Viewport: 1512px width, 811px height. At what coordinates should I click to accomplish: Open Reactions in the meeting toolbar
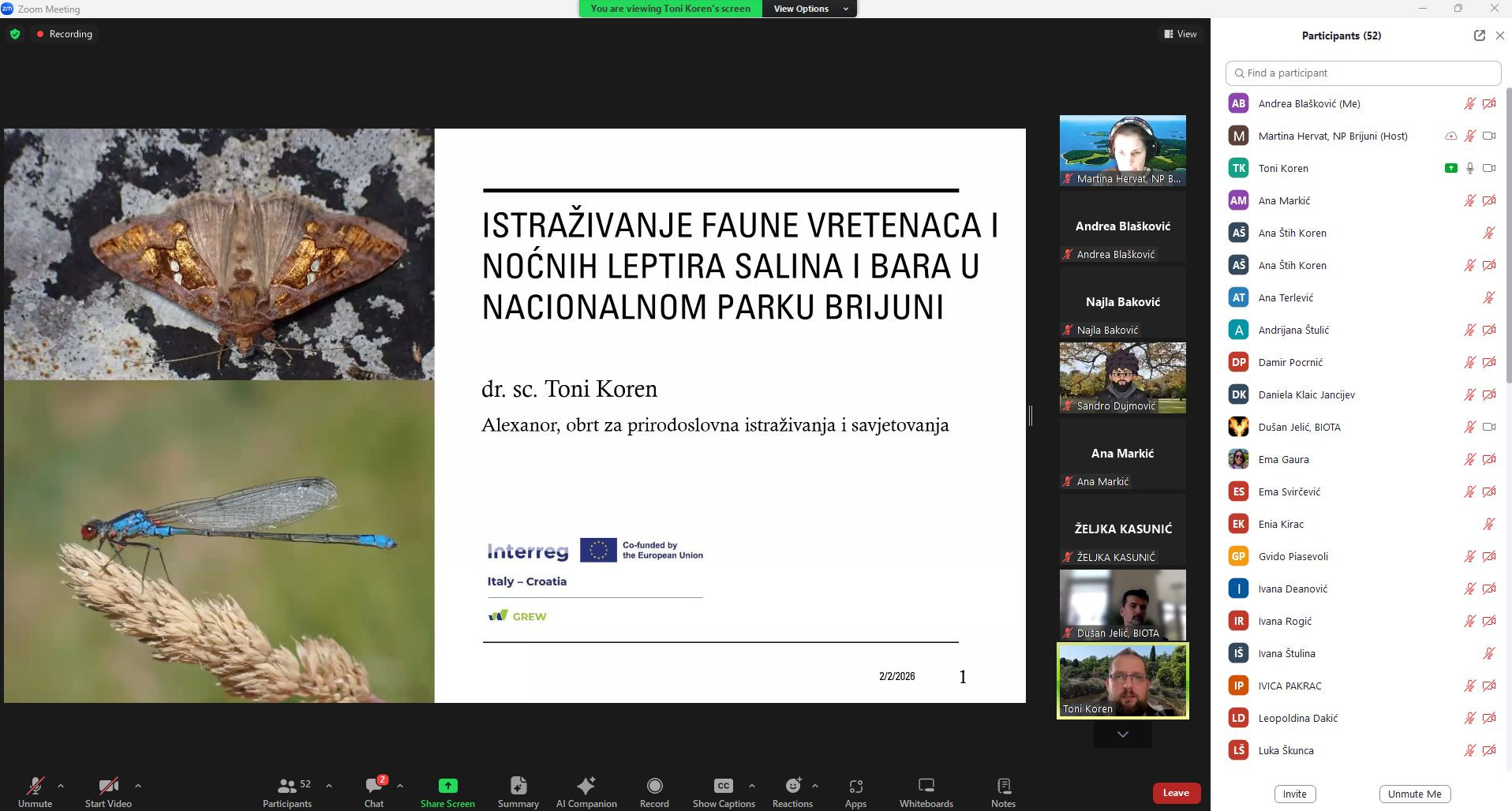[792, 791]
